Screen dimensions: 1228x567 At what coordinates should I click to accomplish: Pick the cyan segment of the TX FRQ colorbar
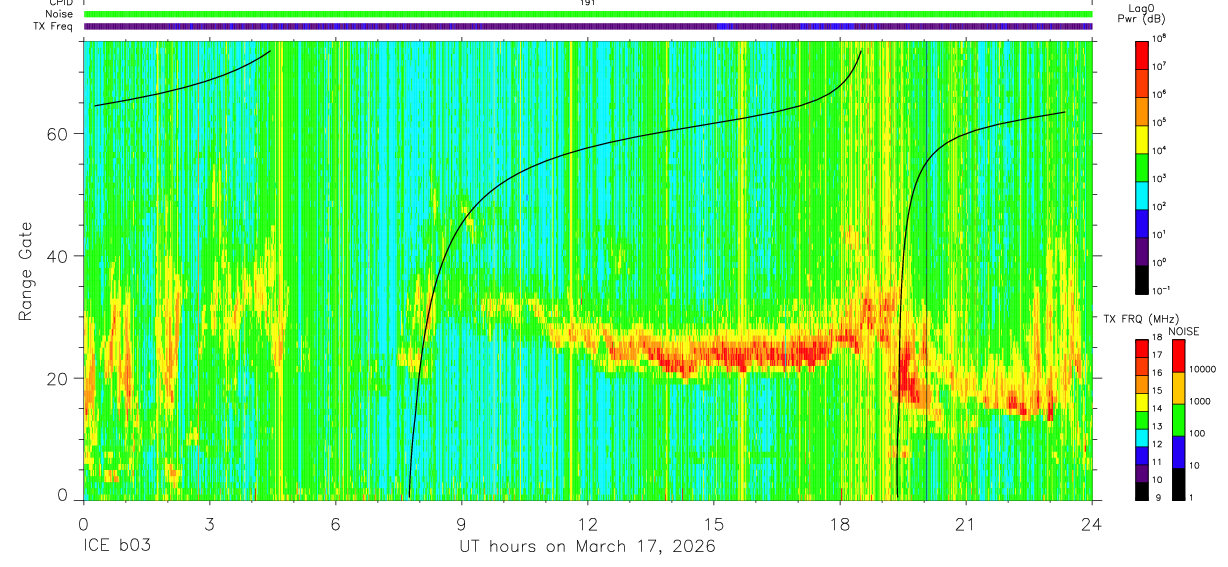click(1142, 438)
